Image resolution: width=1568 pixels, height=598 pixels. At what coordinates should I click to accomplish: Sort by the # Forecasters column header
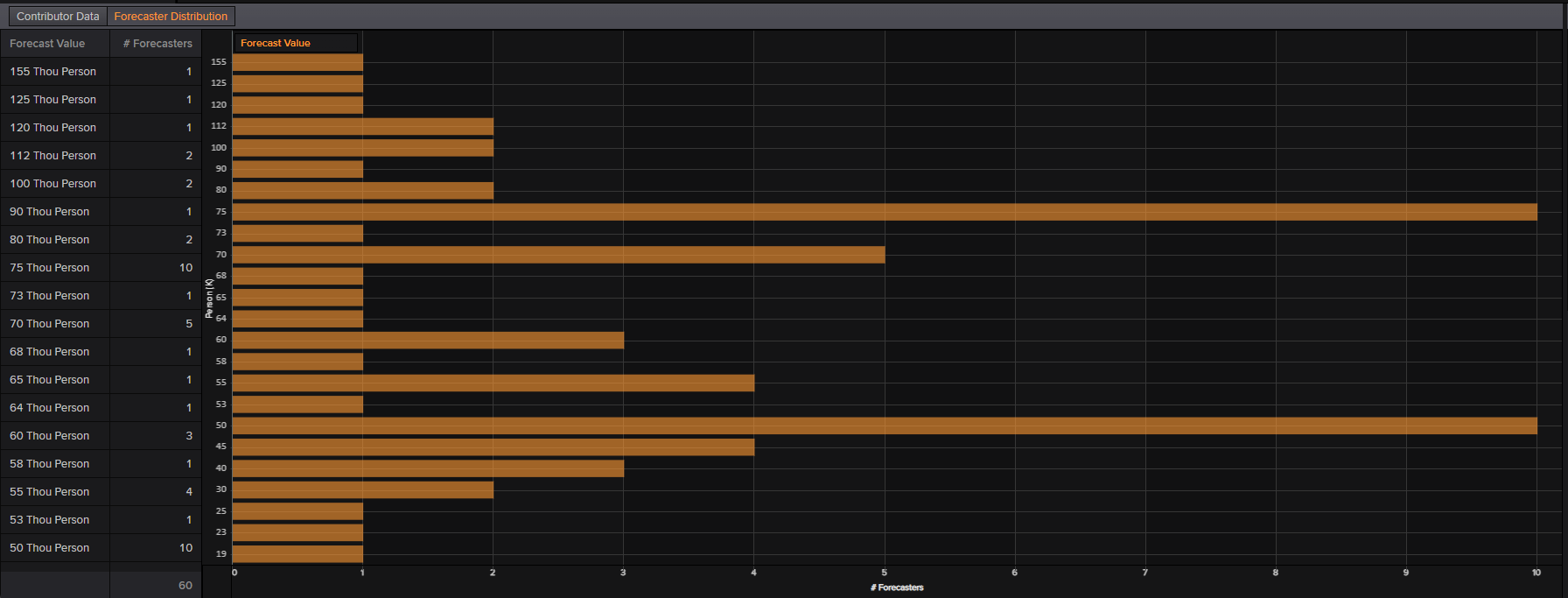(156, 43)
